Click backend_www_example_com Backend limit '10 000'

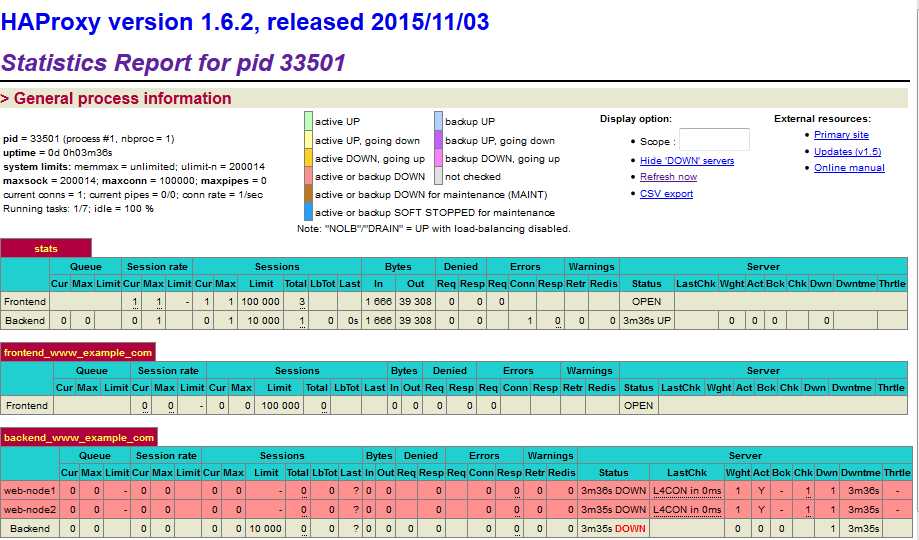(266, 529)
